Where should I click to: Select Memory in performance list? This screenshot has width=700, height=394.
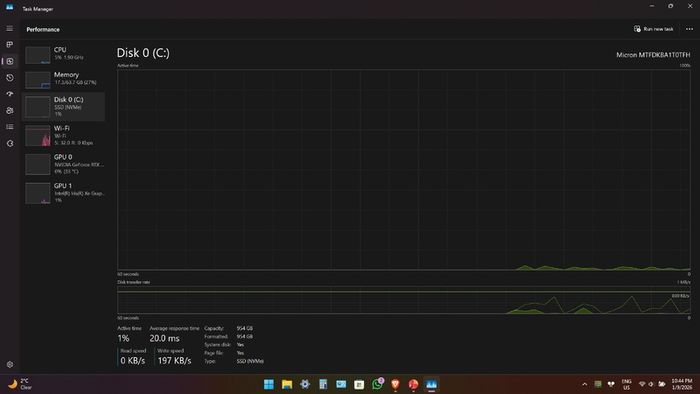tap(64, 79)
